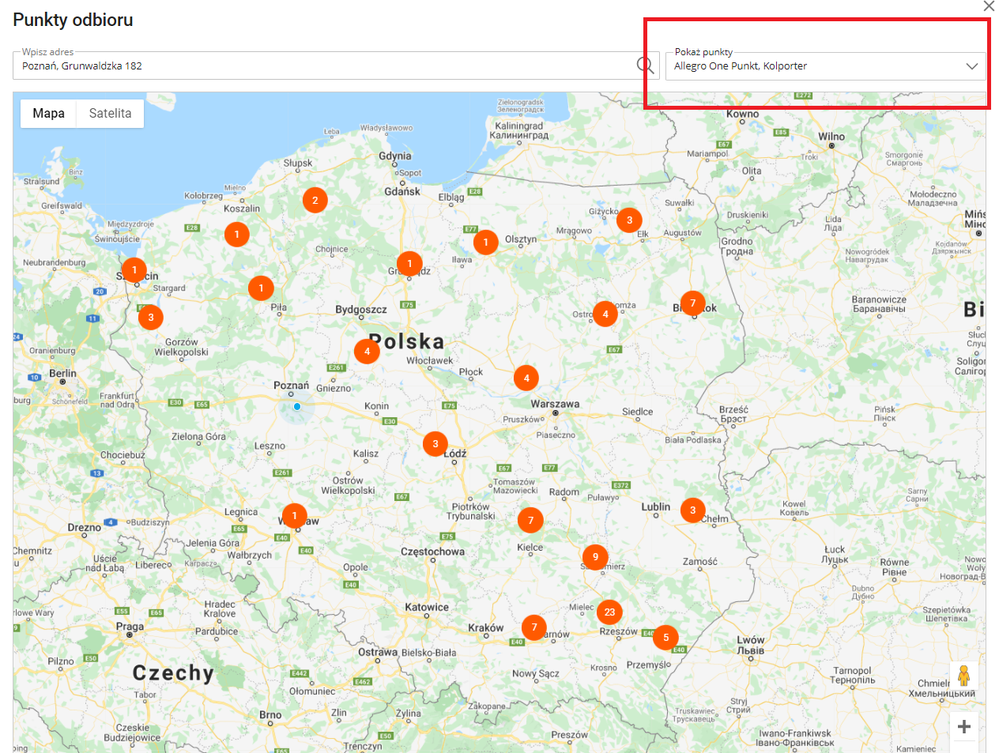Select the Mapa view tab

[48, 113]
